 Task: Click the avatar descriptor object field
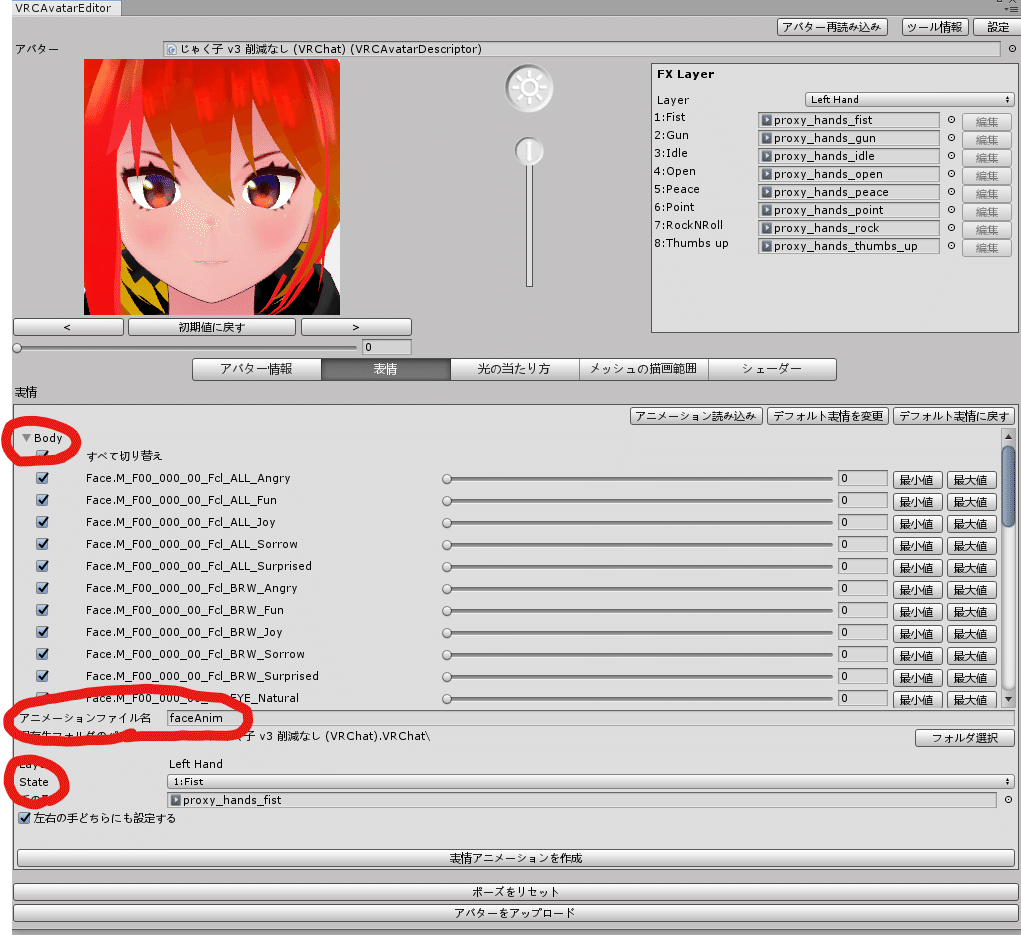click(x=582, y=49)
